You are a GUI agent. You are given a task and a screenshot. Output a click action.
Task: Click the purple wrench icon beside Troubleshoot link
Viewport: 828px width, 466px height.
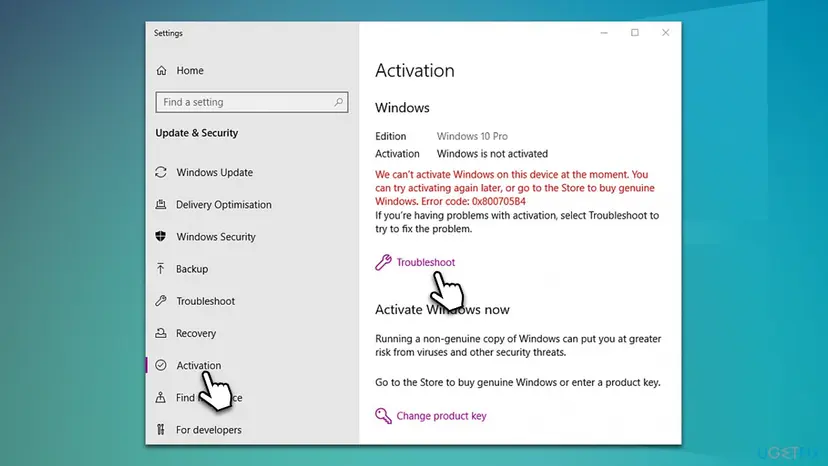tap(383, 262)
